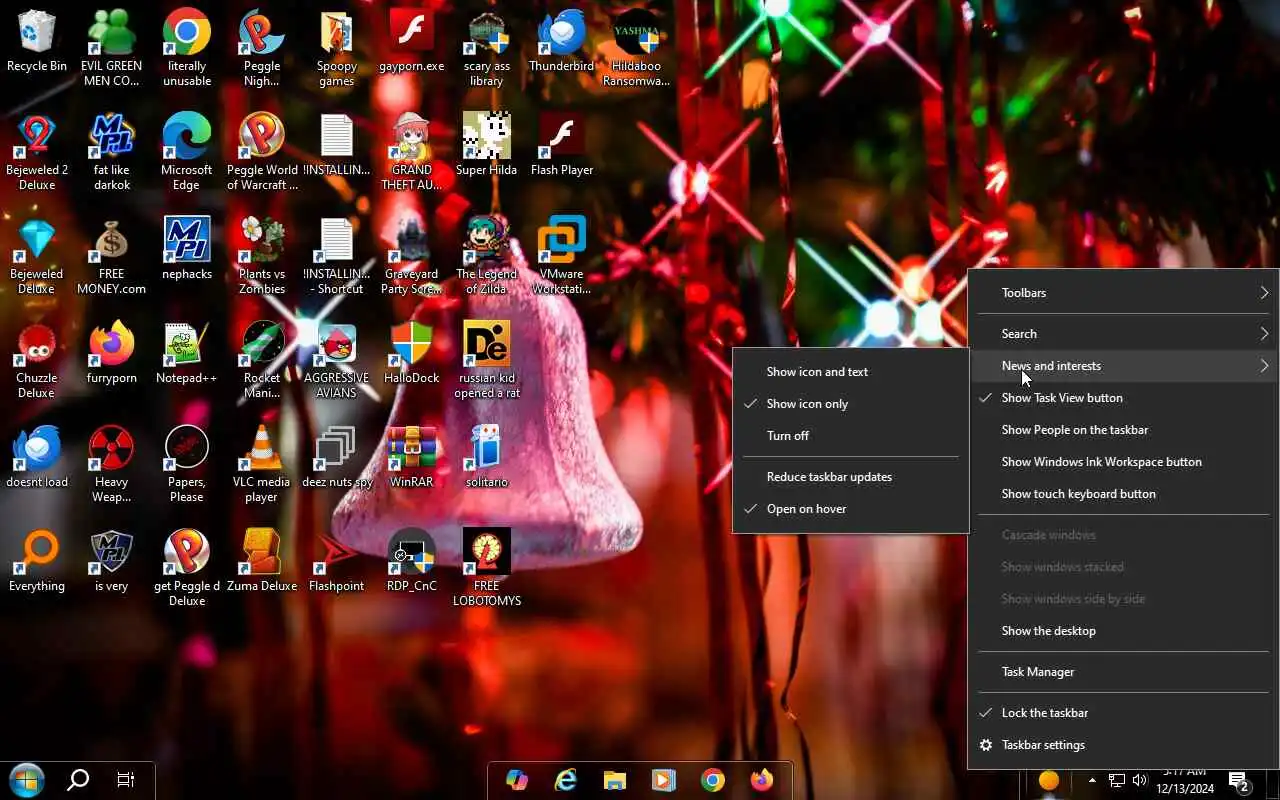The image size is (1280, 800).
Task: Select the WinRAR desktop shortcut
Action: [412, 457]
